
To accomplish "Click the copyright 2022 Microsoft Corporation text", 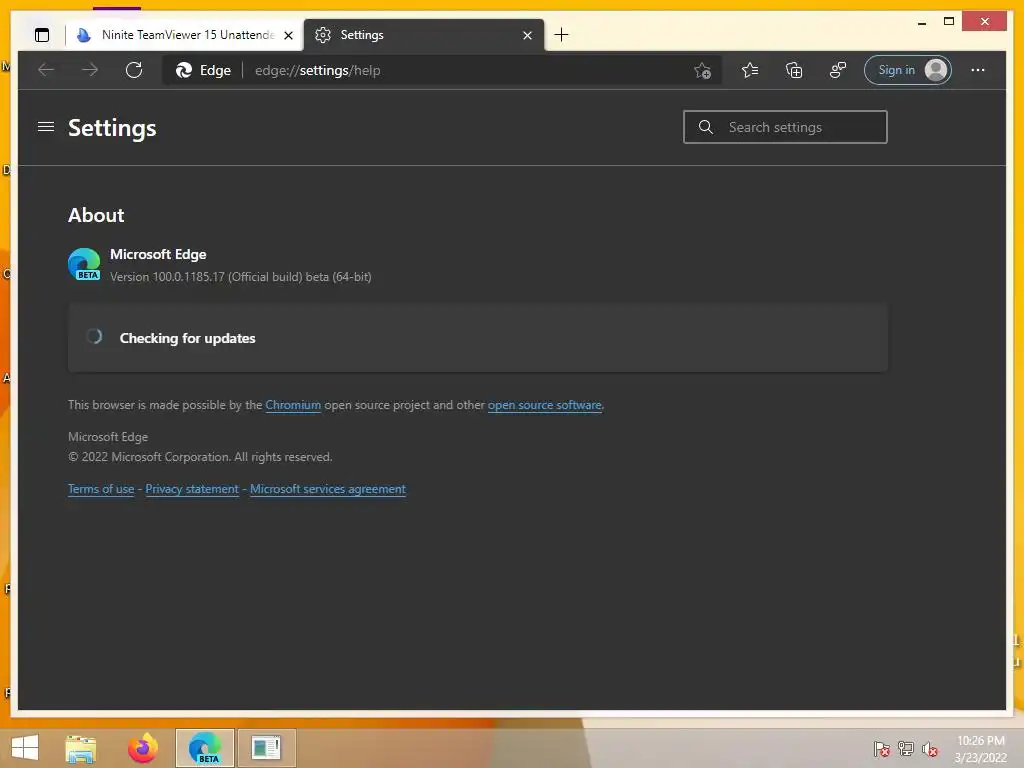I will pos(200,457).
